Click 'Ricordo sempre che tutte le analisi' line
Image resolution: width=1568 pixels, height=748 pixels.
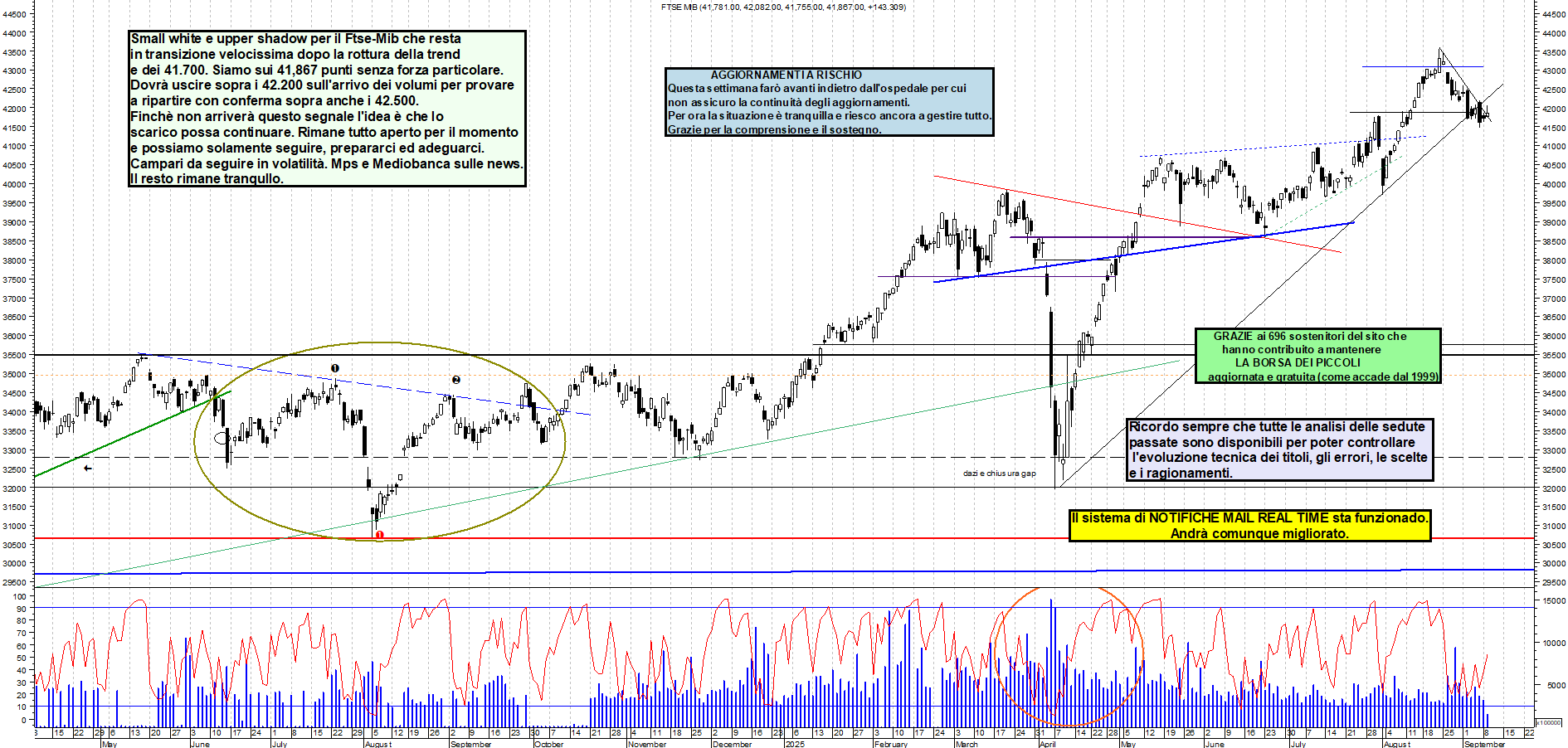coord(1277,426)
